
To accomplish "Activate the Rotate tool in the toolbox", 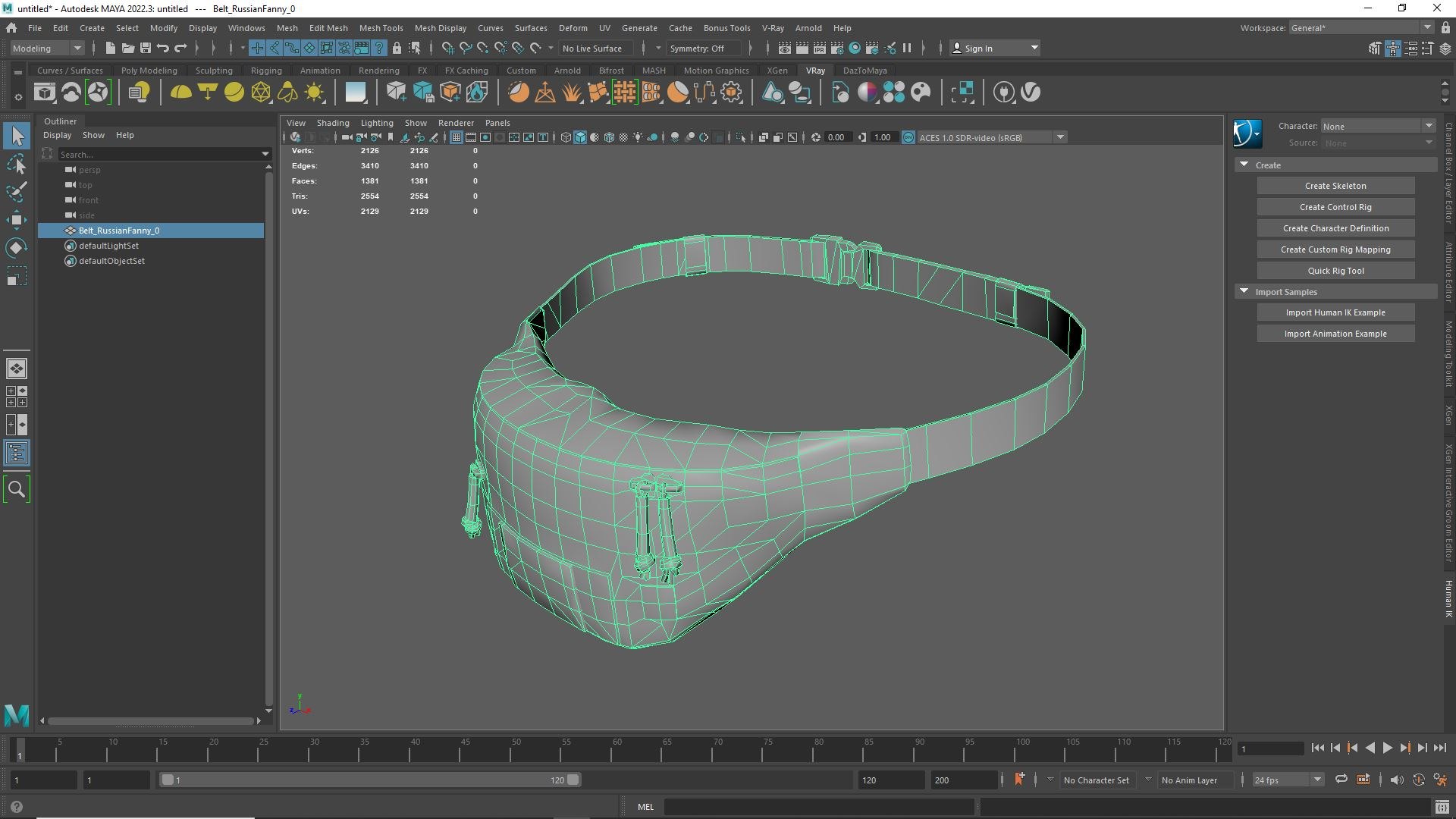I will coord(17,248).
